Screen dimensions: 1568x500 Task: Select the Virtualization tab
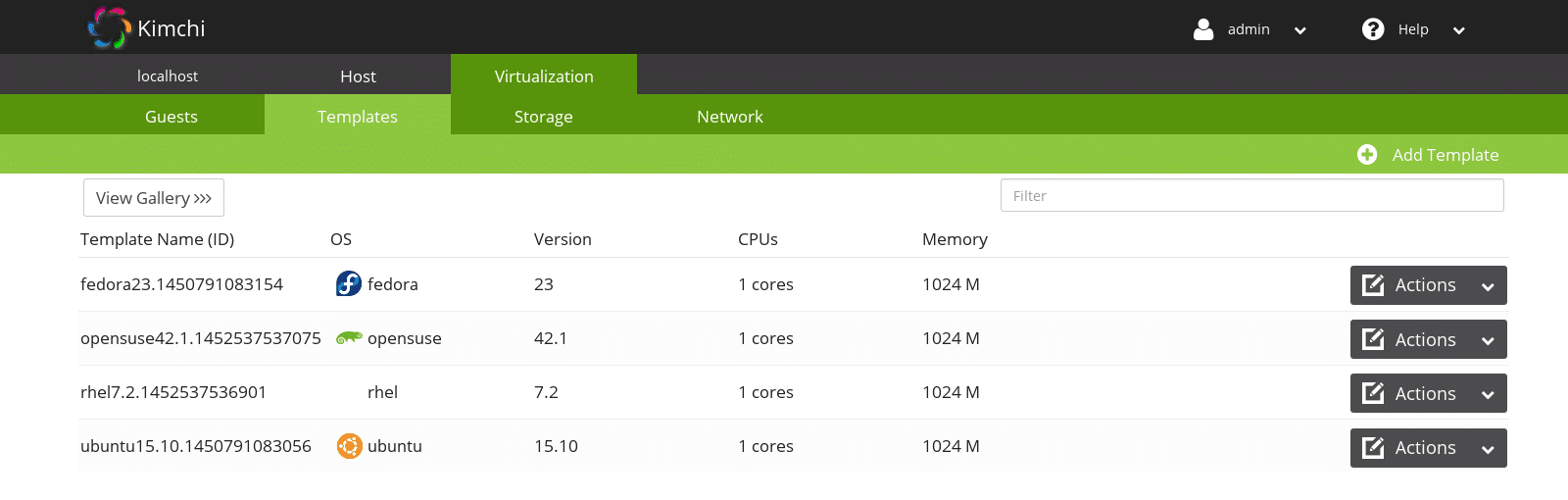(544, 75)
